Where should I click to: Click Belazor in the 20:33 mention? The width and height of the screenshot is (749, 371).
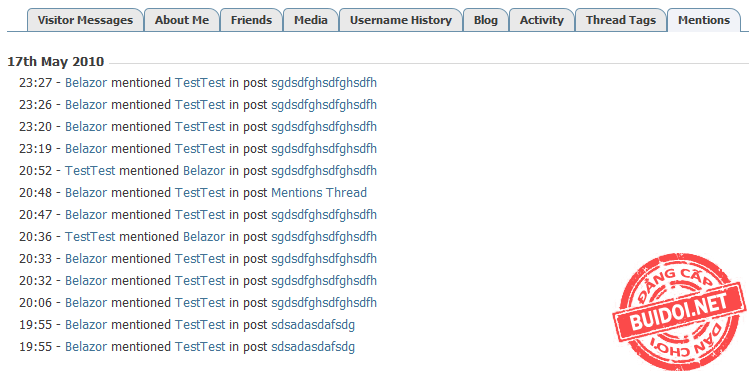tap(86, 258)
